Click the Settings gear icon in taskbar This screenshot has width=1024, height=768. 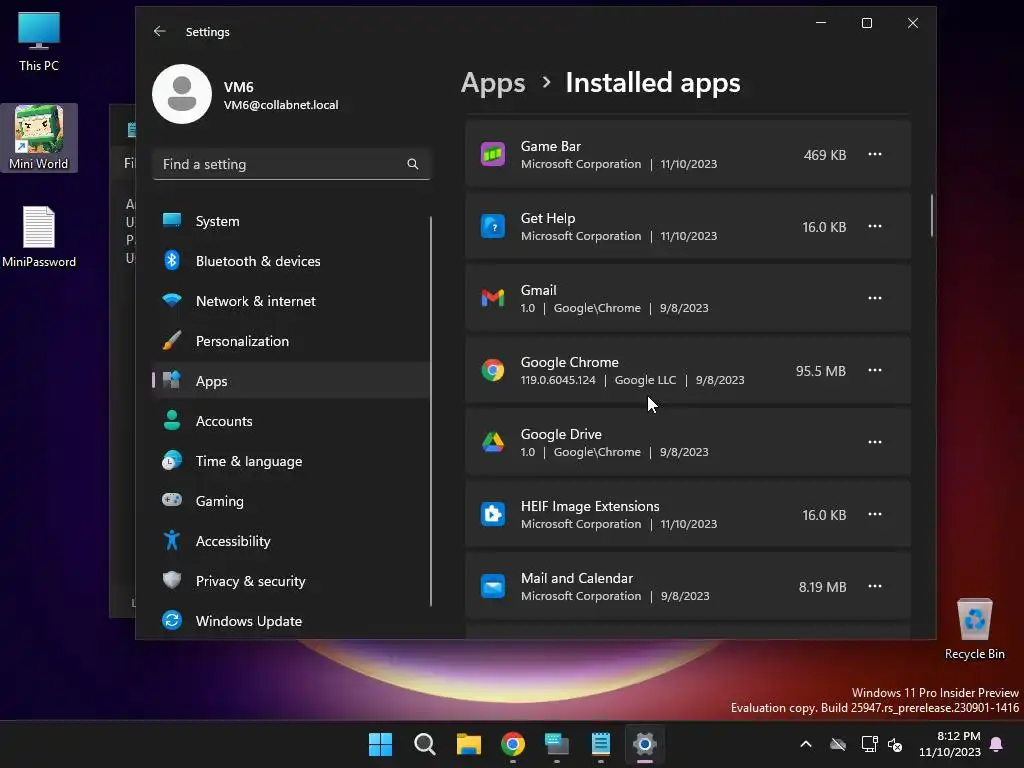pyautogui.click(x=645, y=744)
